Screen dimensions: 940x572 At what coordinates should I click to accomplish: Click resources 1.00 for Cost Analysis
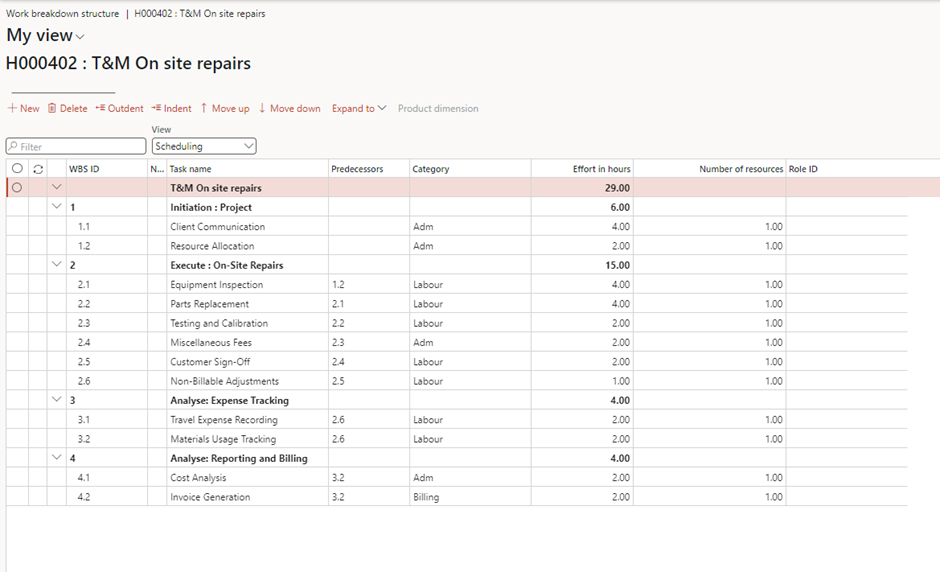point(774,478)
